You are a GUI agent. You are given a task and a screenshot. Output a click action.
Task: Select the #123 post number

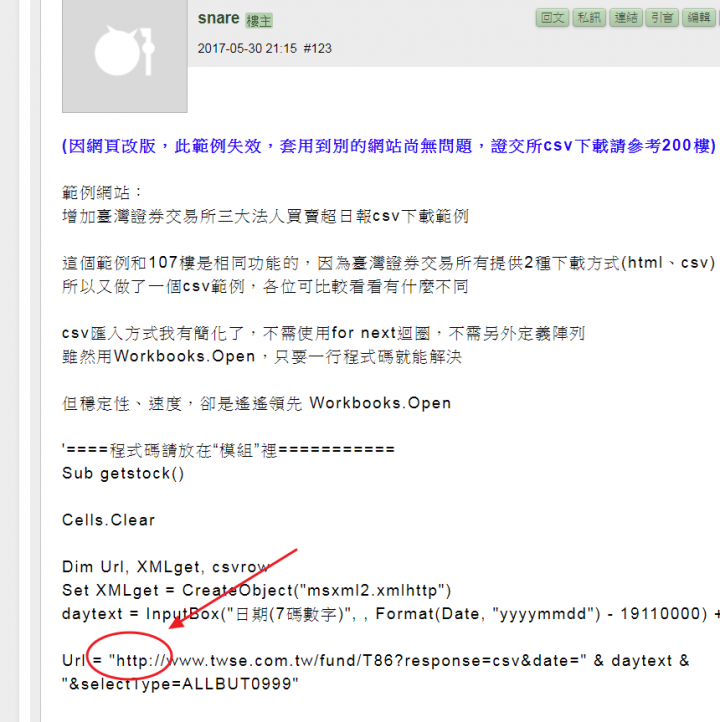pyautogui.click(x=317, y=48)
